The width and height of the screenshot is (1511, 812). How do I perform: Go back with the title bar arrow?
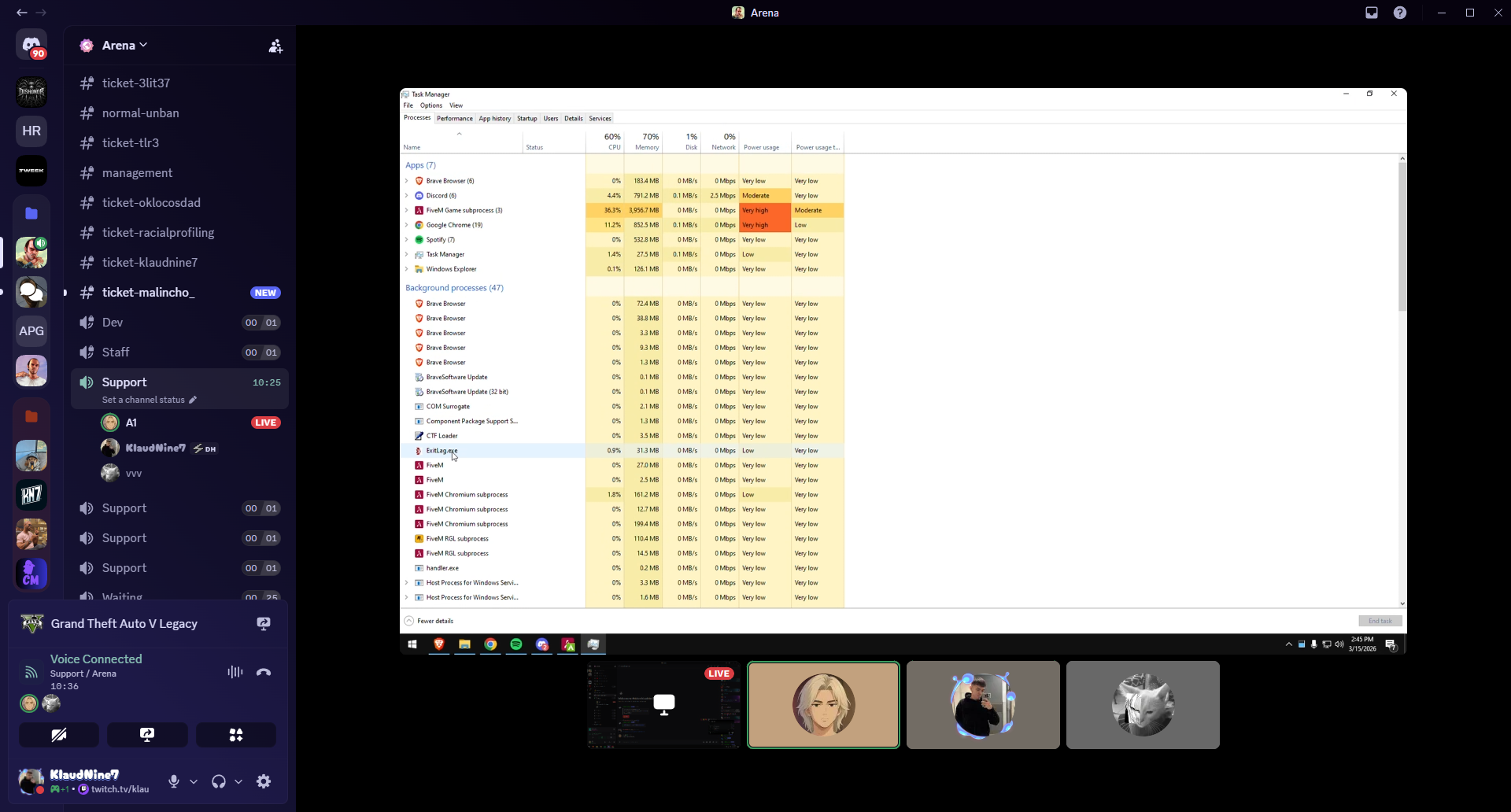pos(21,13)
